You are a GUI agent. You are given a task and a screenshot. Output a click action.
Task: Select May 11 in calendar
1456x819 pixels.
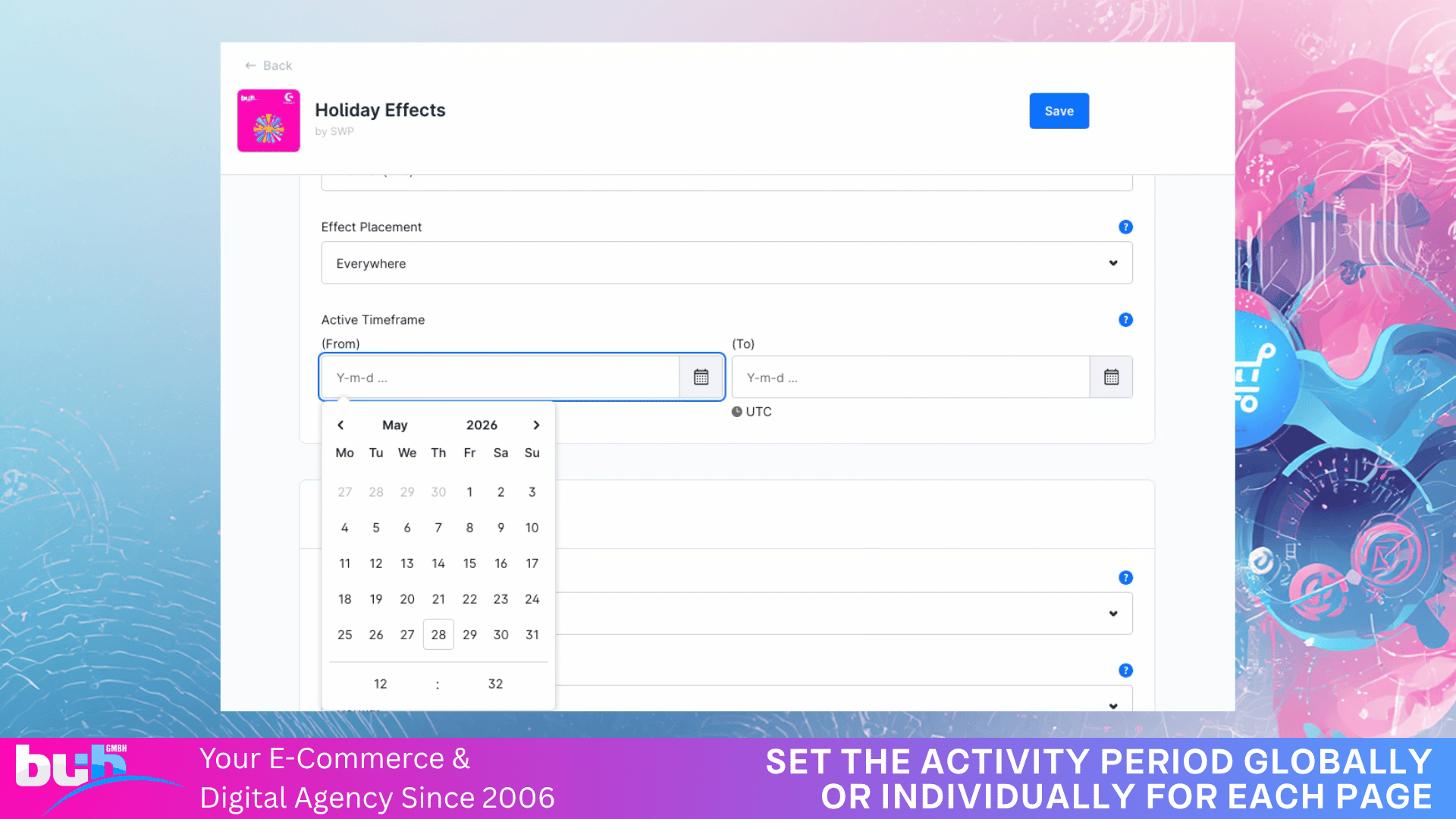point(344,563)
